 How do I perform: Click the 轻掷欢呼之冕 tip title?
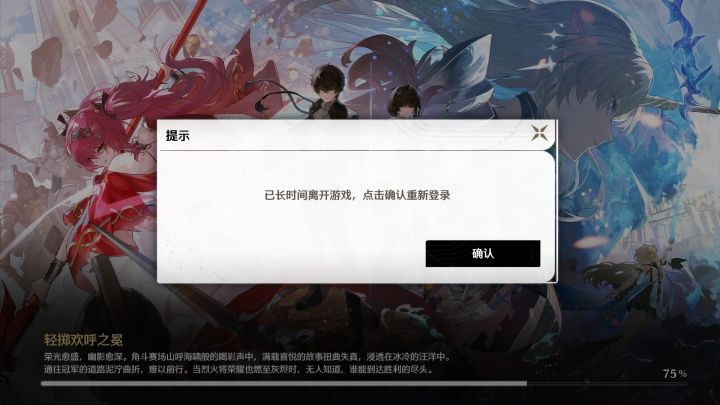tap(83, 340)
